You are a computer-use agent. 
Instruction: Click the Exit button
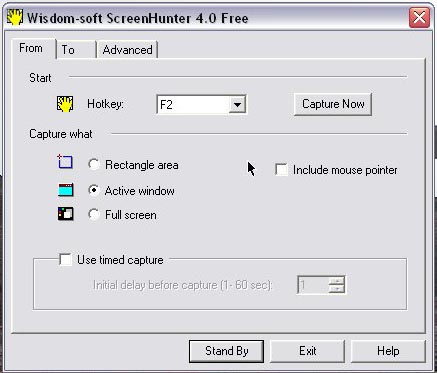pyautogui.click(x=307, y=351)
